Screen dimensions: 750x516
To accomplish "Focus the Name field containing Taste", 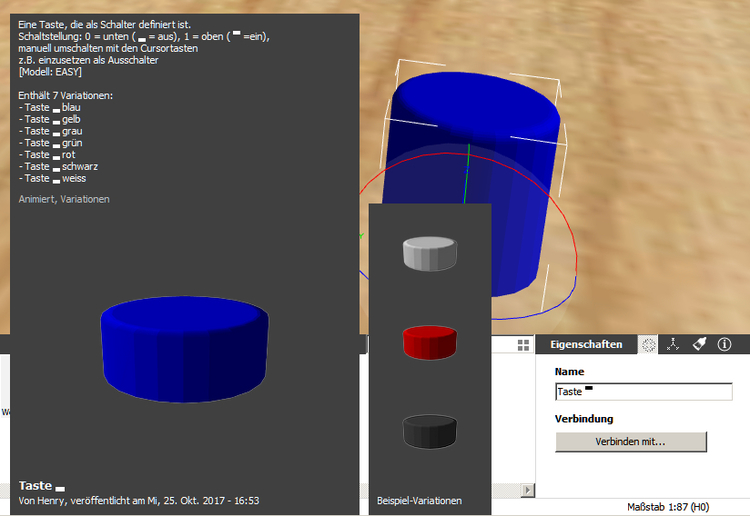I will click(x=644, y=392).
